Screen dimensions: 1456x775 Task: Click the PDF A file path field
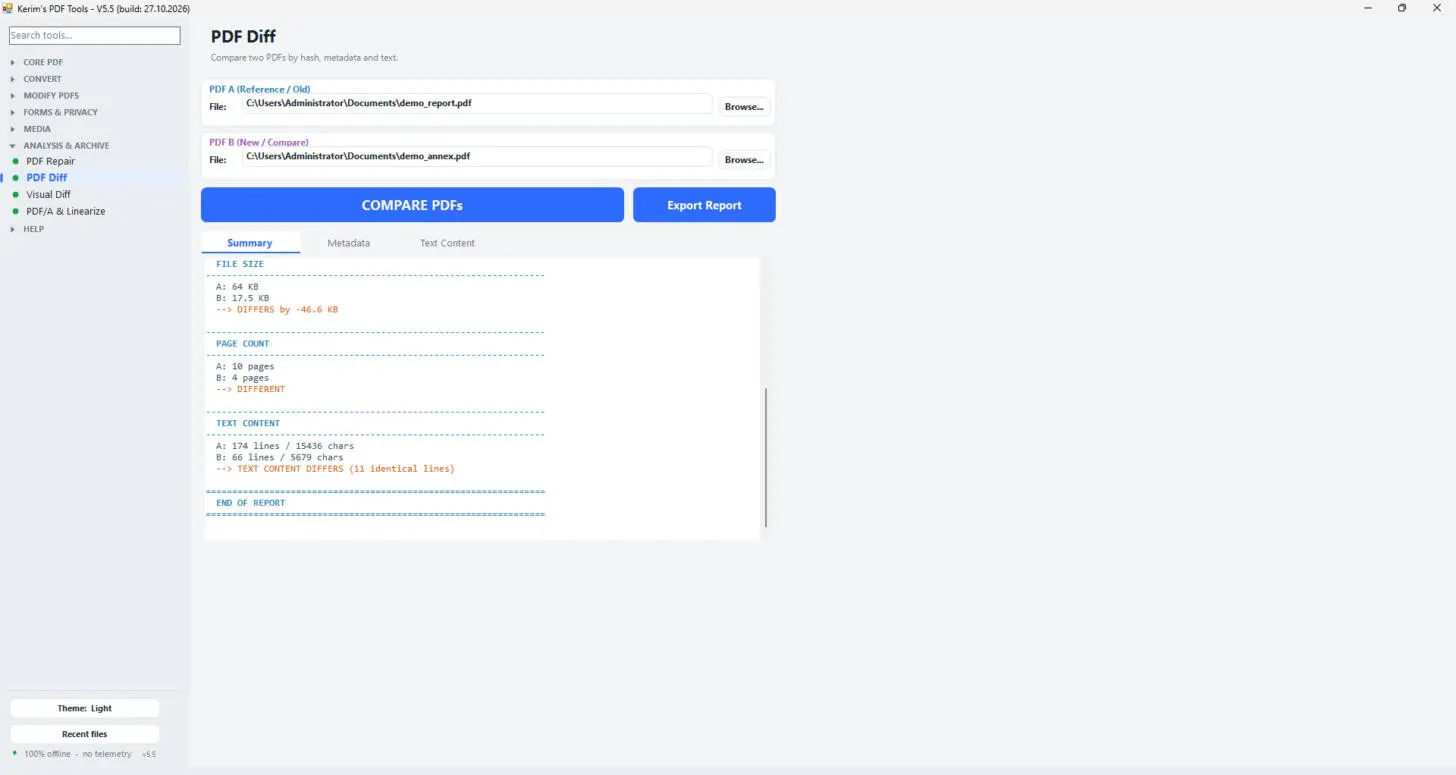click(x=477, y=103)
